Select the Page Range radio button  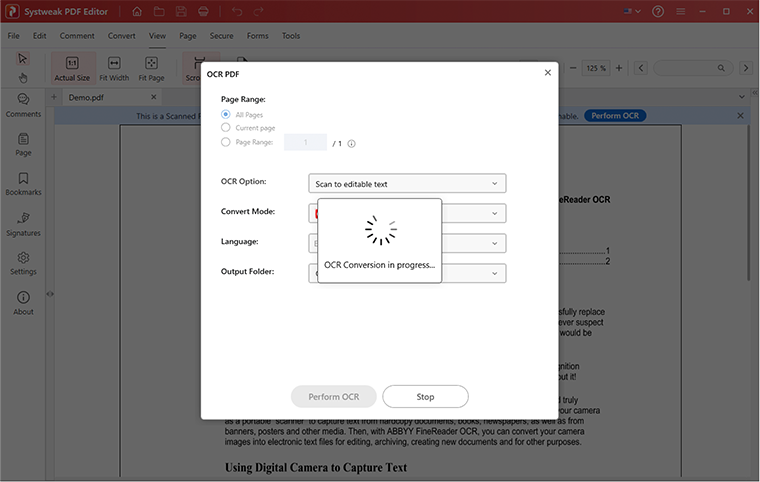pos(225,142)
